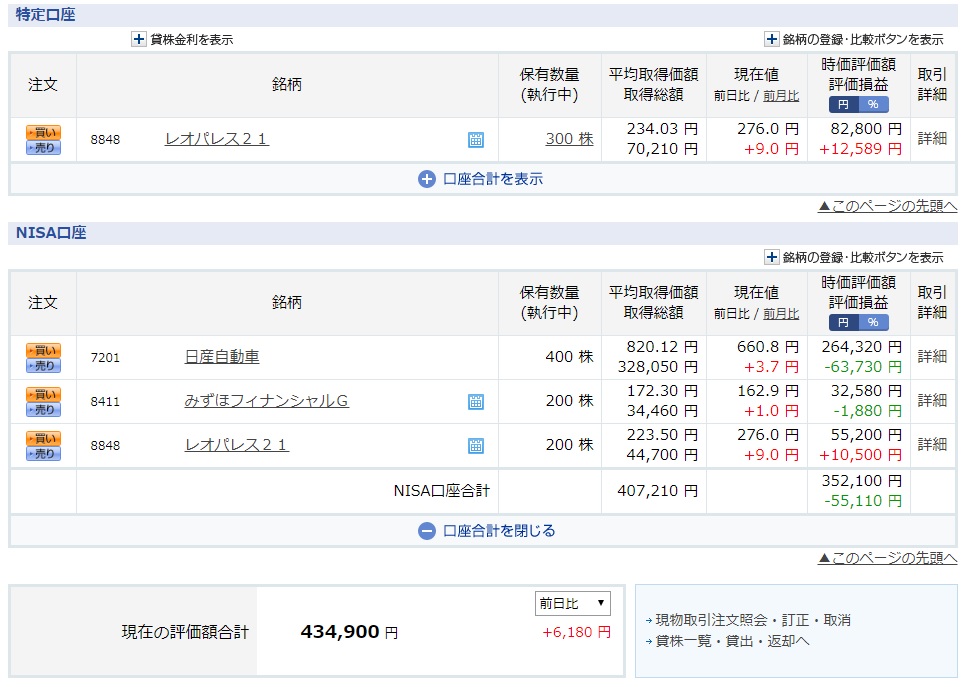Image resolution: width=967 pixels, height=687 pixels.
Task: Click the -63,730 円 loss value
Action: (x=863, y=367)
